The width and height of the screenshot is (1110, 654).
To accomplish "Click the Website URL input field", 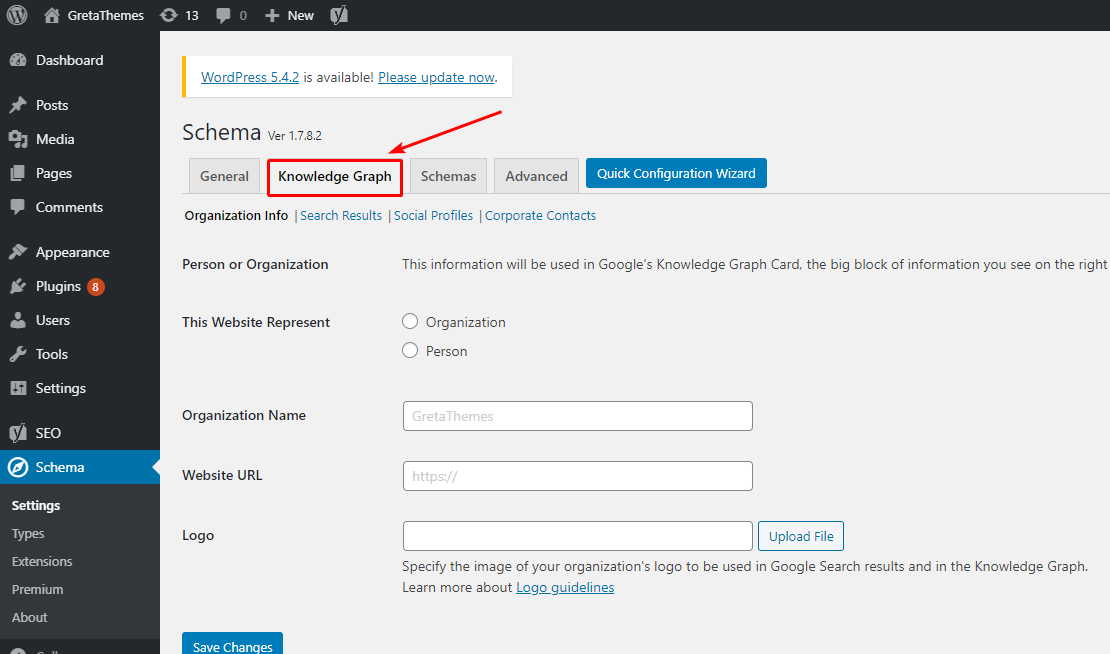I will 577,476.
